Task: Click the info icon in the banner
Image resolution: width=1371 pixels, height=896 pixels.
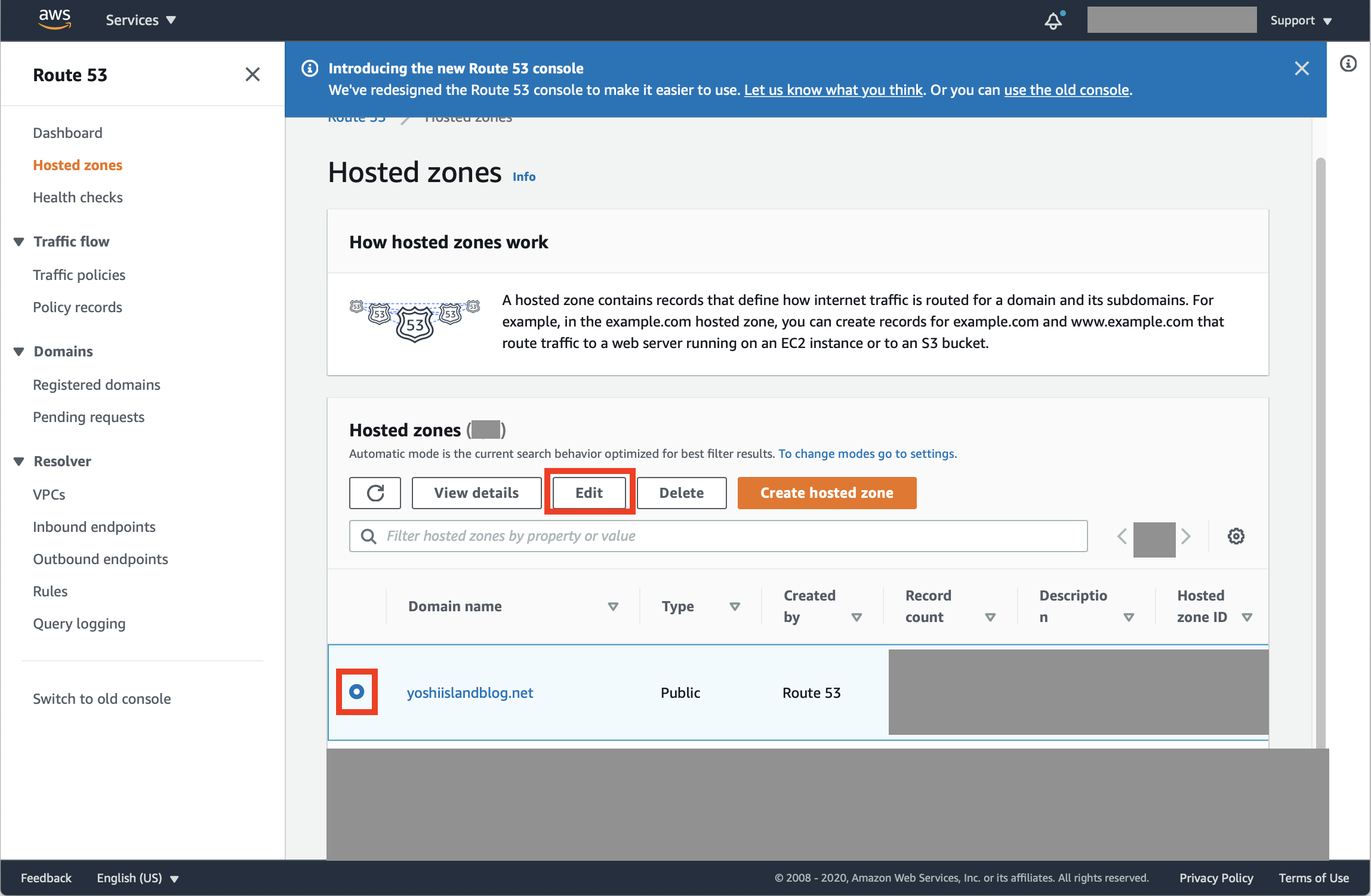Action: 310,69
